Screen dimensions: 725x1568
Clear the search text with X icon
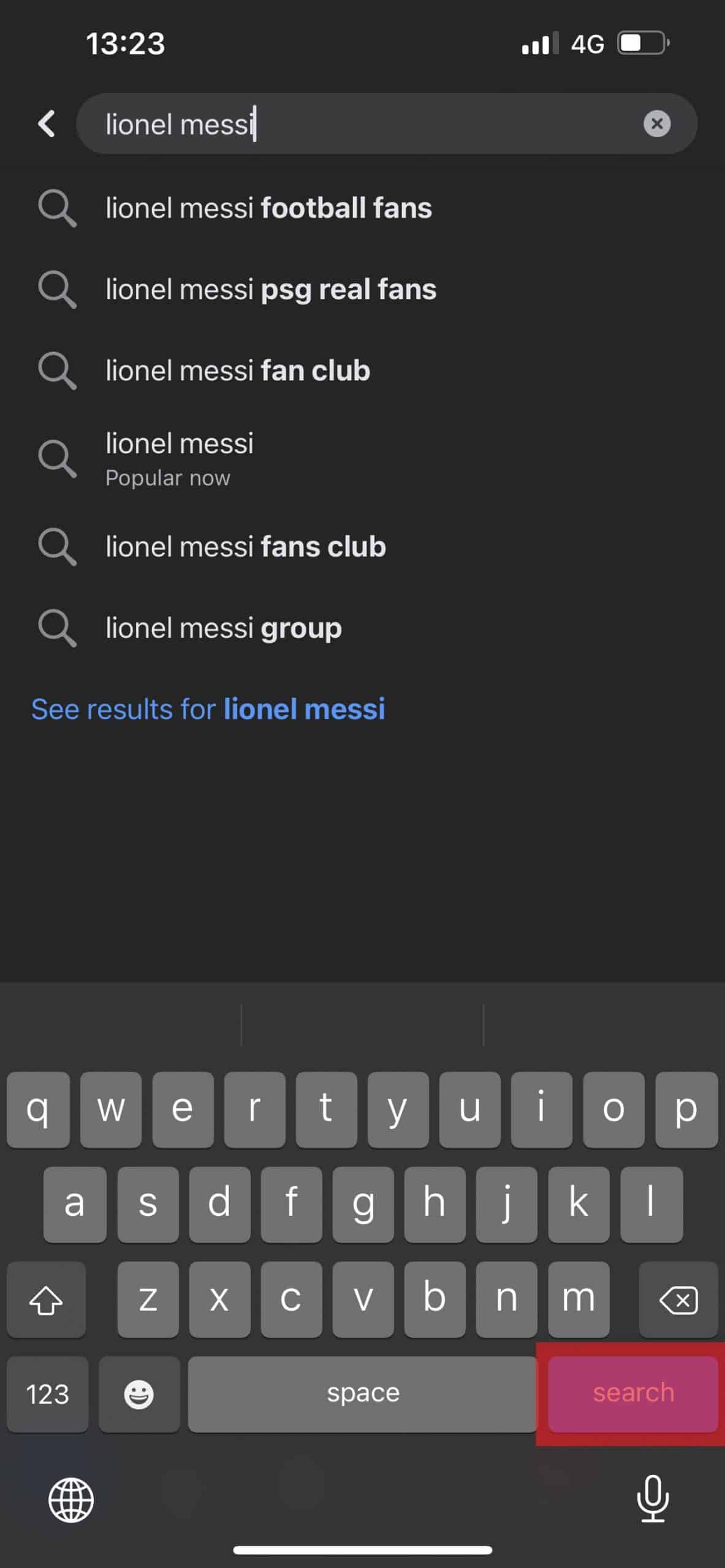click(x=657, y=124)
